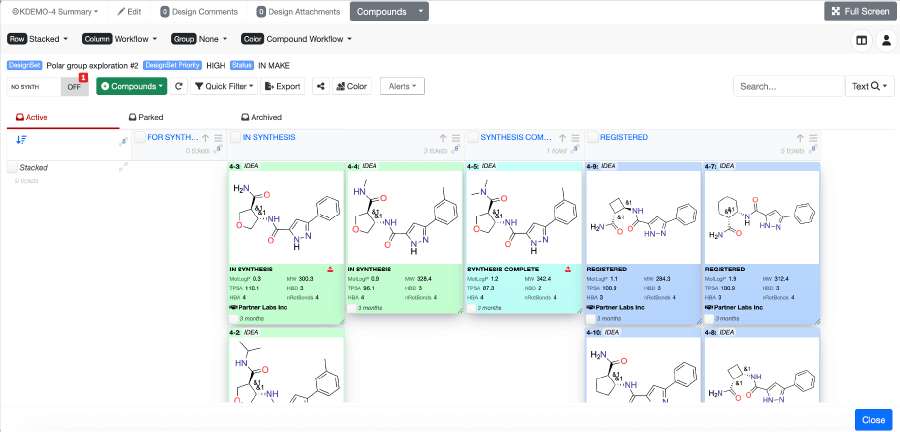Click the share icon in the toolbar
The width and height of the screenshot is (900, 432).
[321, 86]
